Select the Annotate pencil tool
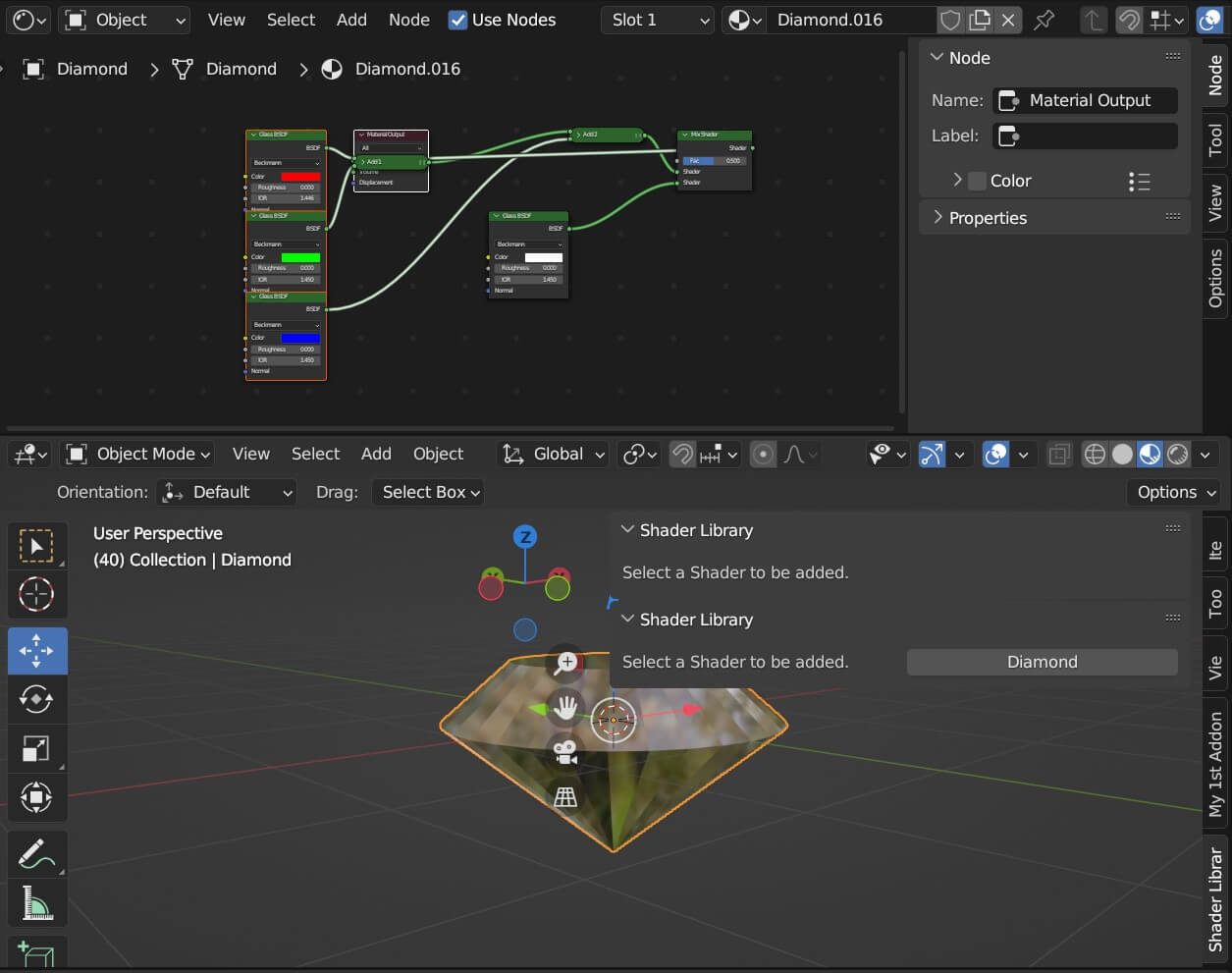Screen dimensions: 1232x973 (36, 853)
